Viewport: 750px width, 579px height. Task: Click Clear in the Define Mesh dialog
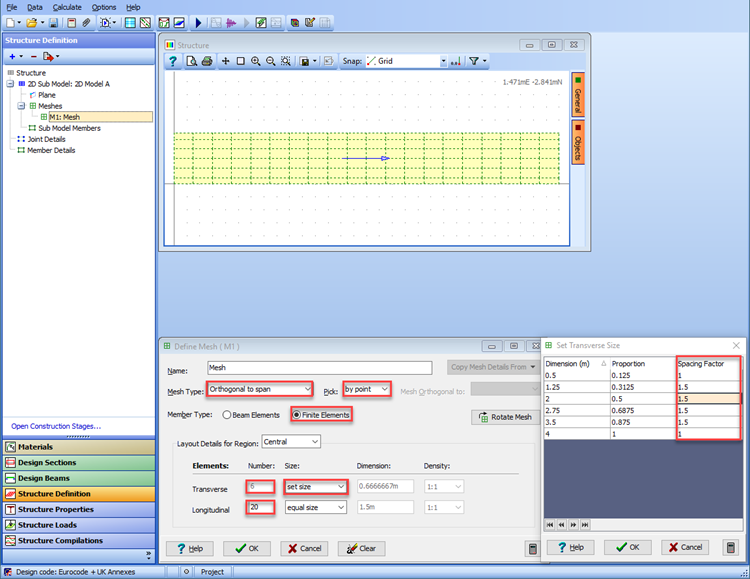[x=361, y=548]
